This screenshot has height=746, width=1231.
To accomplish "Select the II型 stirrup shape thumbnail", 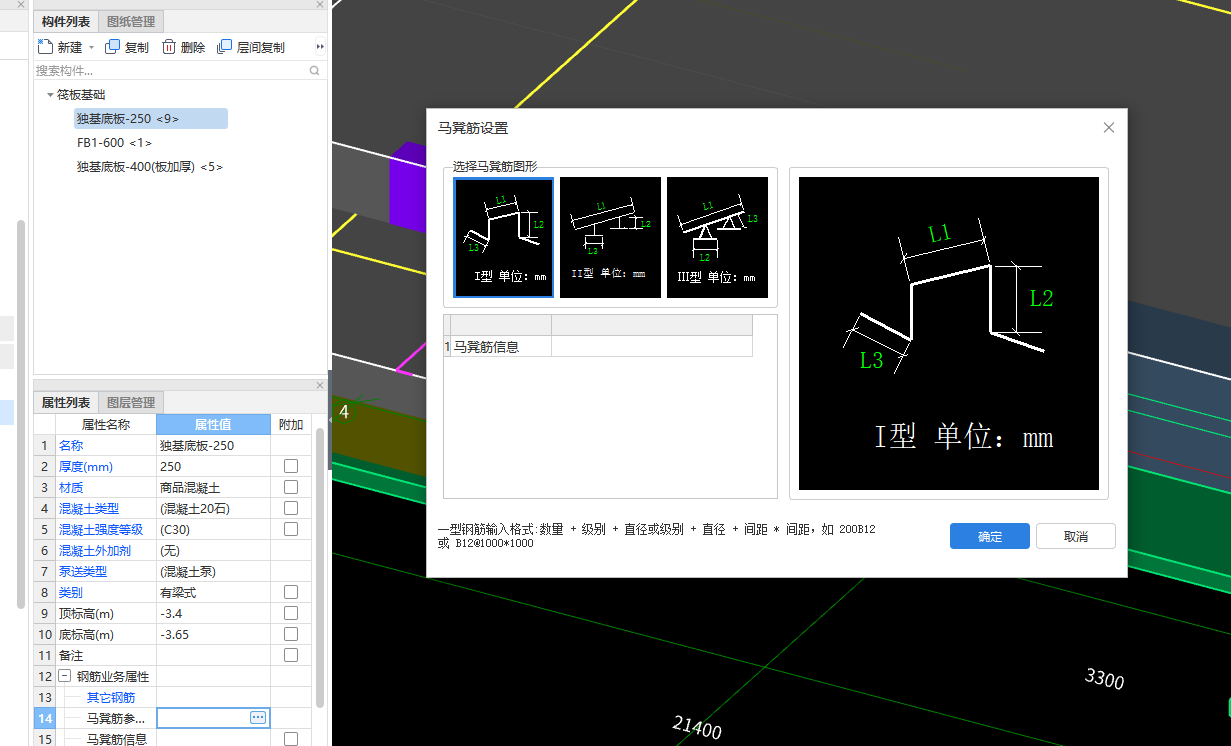I will 610,237.
